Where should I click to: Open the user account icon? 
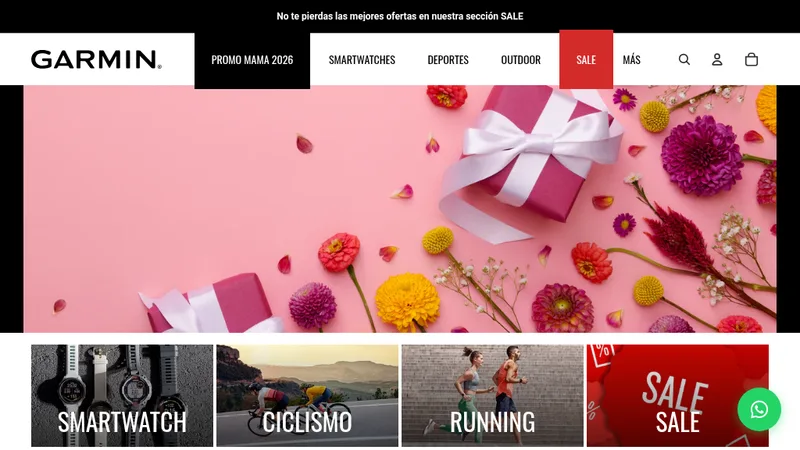[x=717, y=60]
